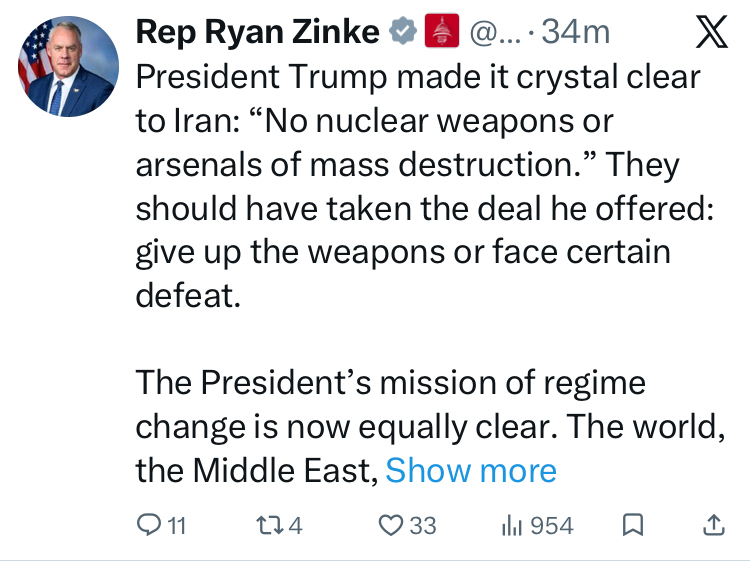Open the view analytics bar icon
750x563 pixels.
pyautogui.click(x=511, y=525)
